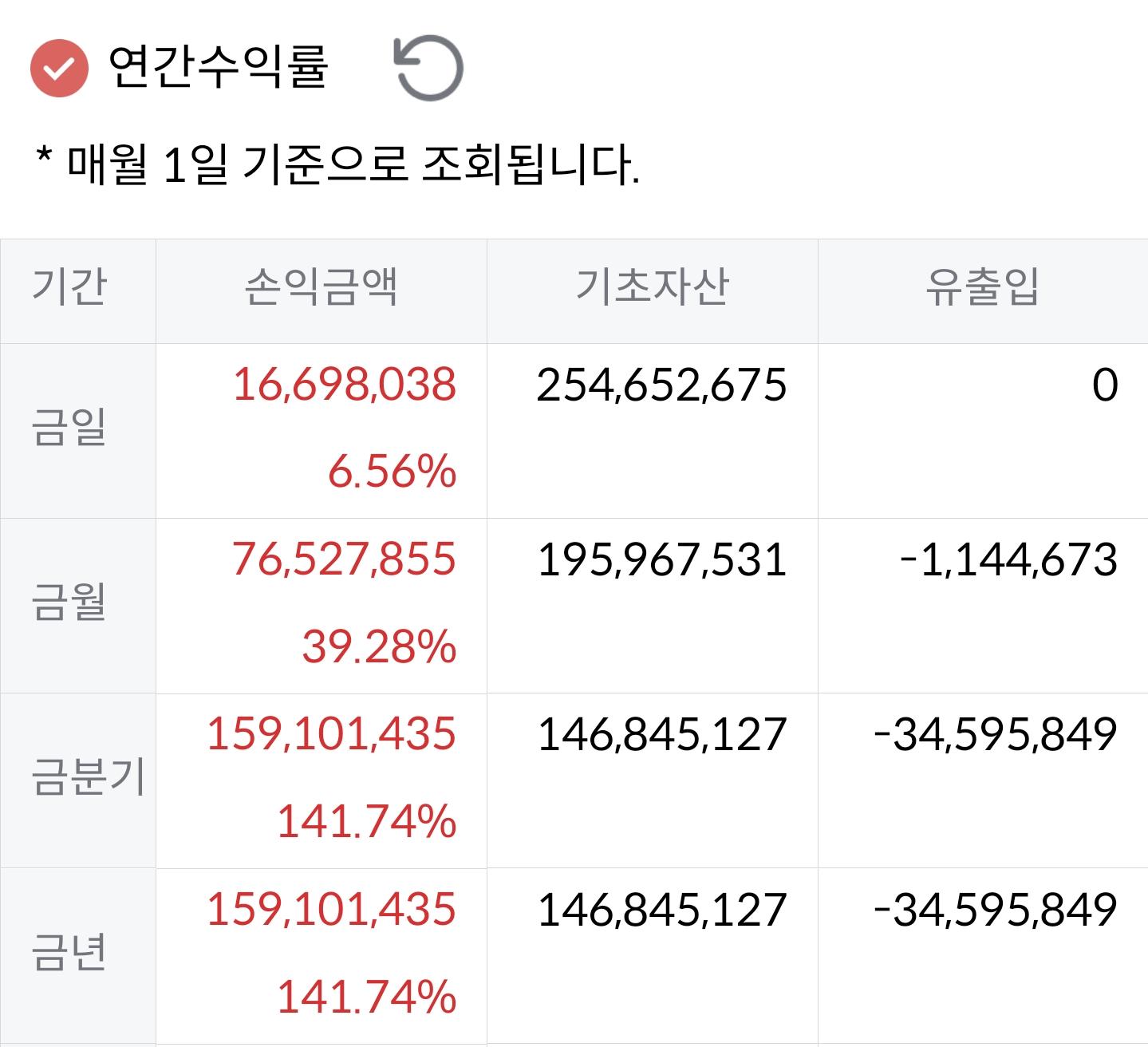Select the 6.56% daily return figure
Image resolution: width=1148 pixels, height=1047 pixels.
(393, 473)
